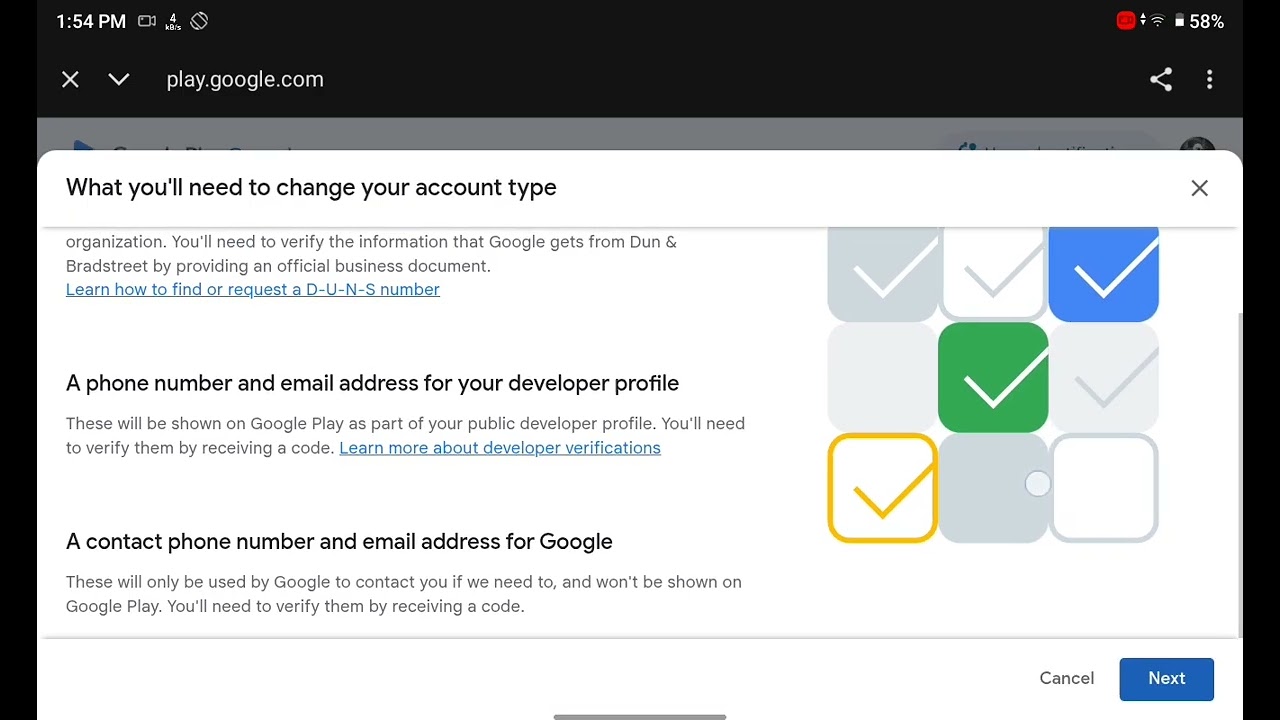The height and width of the screenshot is (720, 1280).
Task: Tap the red recording indicator icon
Action: (x=1126, y=21)
